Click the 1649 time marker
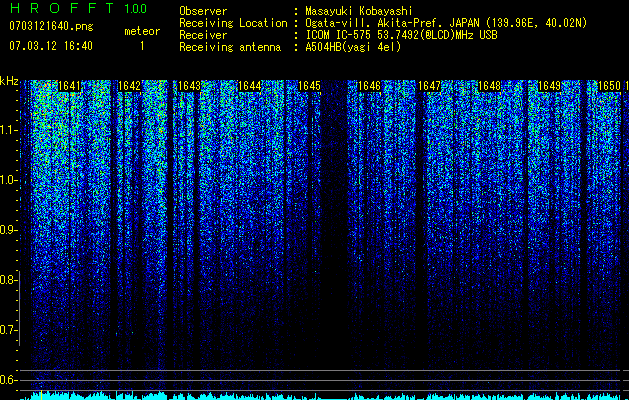The width and height of the screenshot is (629, 400). point(549,86)
